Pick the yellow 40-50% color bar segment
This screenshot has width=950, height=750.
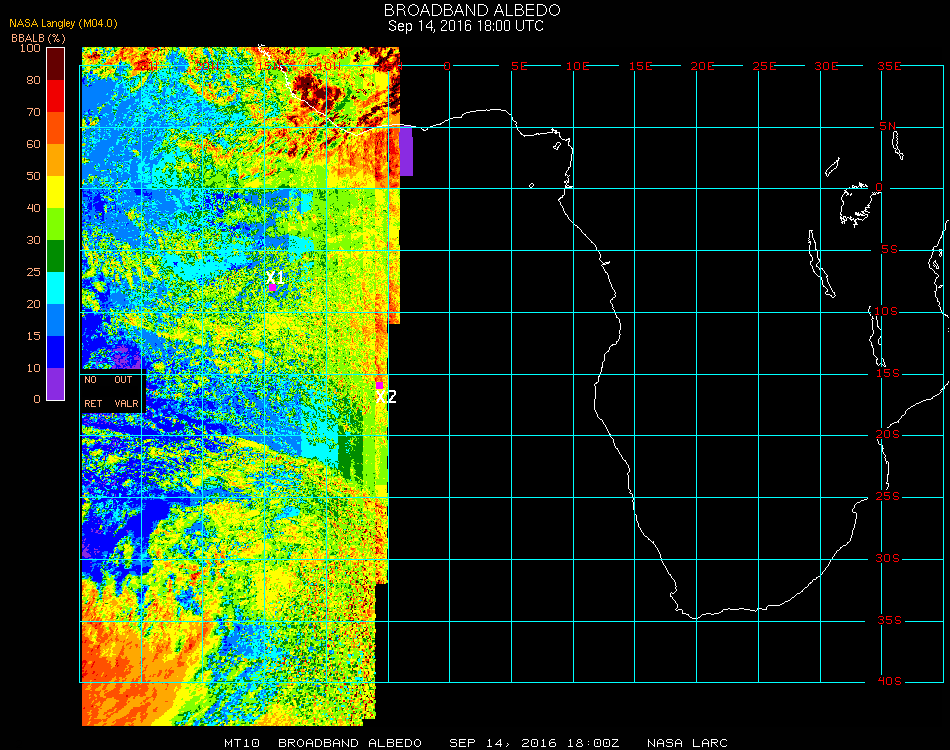[x=56, y=192]
